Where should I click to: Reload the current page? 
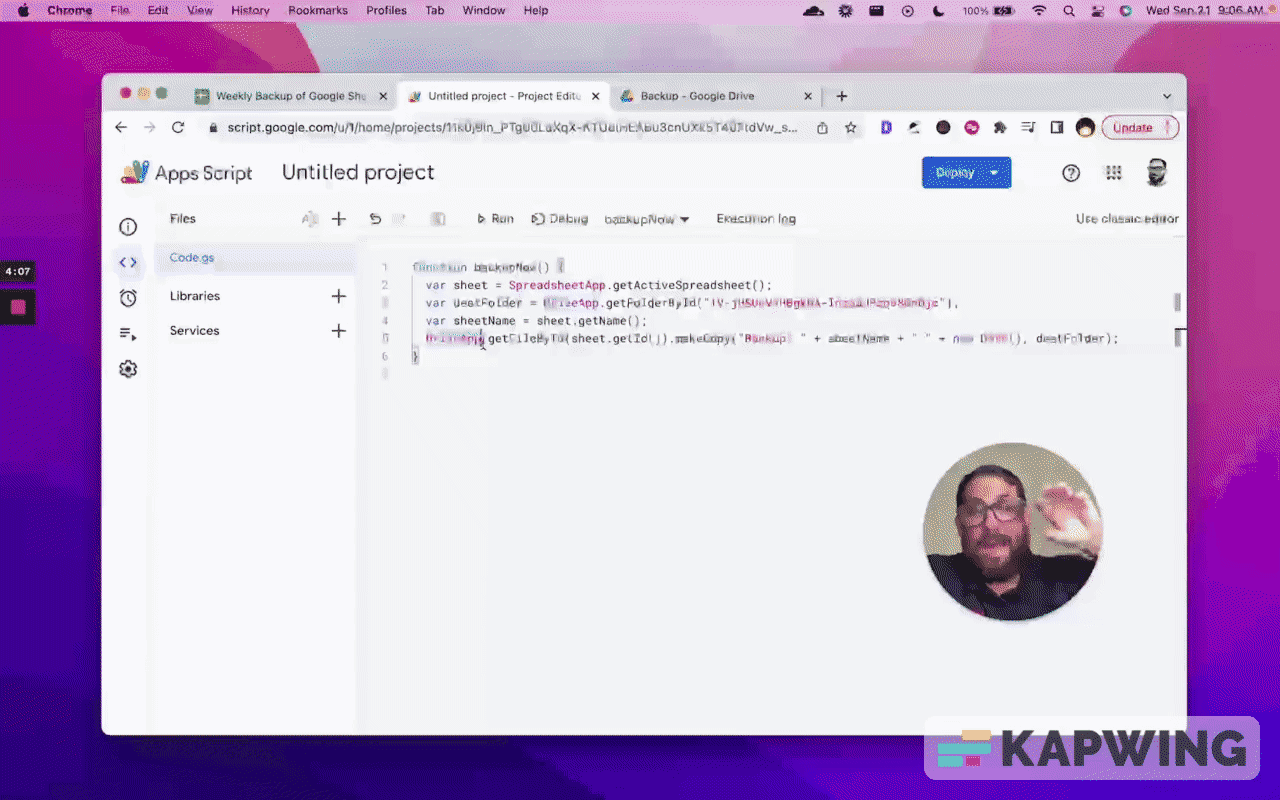[x=178, y=128]
